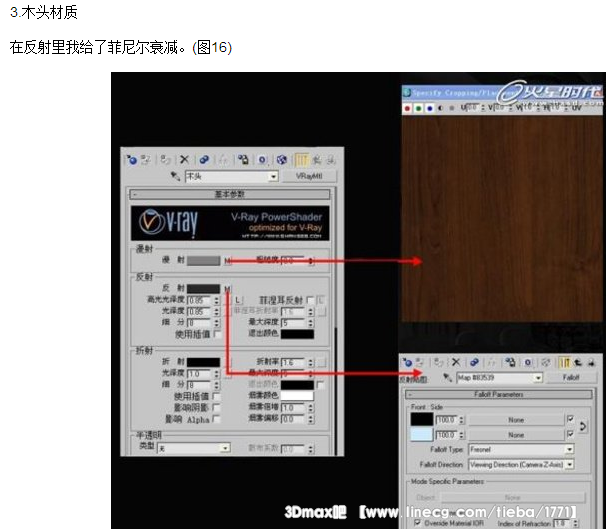Click Go to Parent icon in Falloff panel toolbar

580,361
